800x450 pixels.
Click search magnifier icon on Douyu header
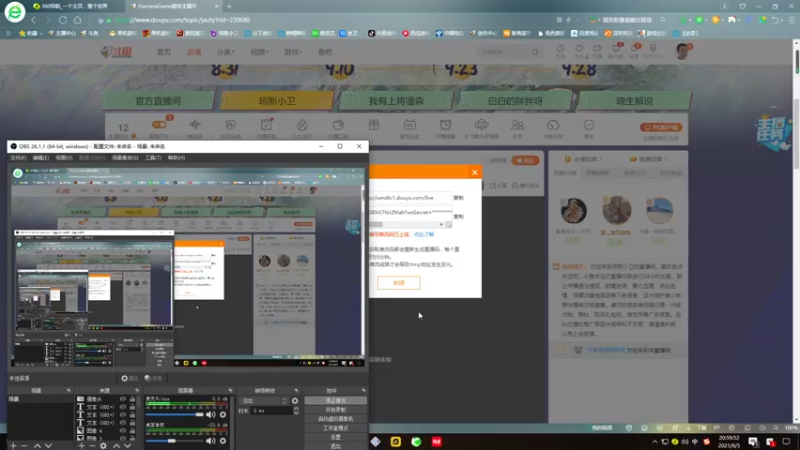click(535, 52)
